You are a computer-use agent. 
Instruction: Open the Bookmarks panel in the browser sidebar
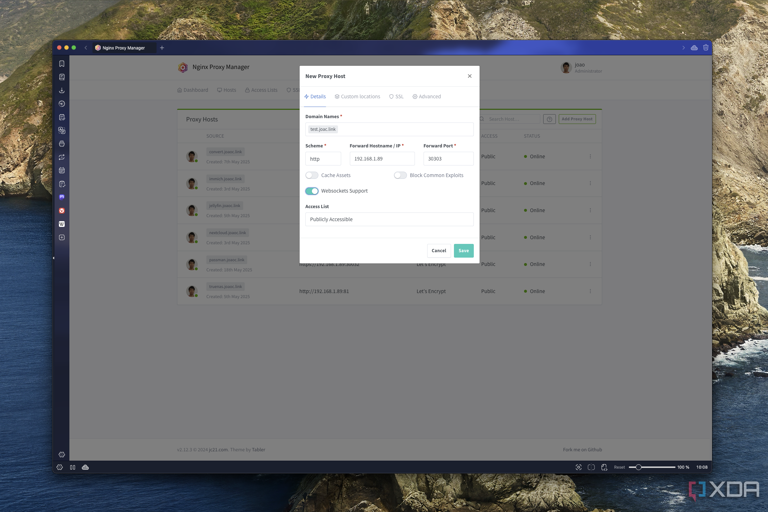coord(62,64)
